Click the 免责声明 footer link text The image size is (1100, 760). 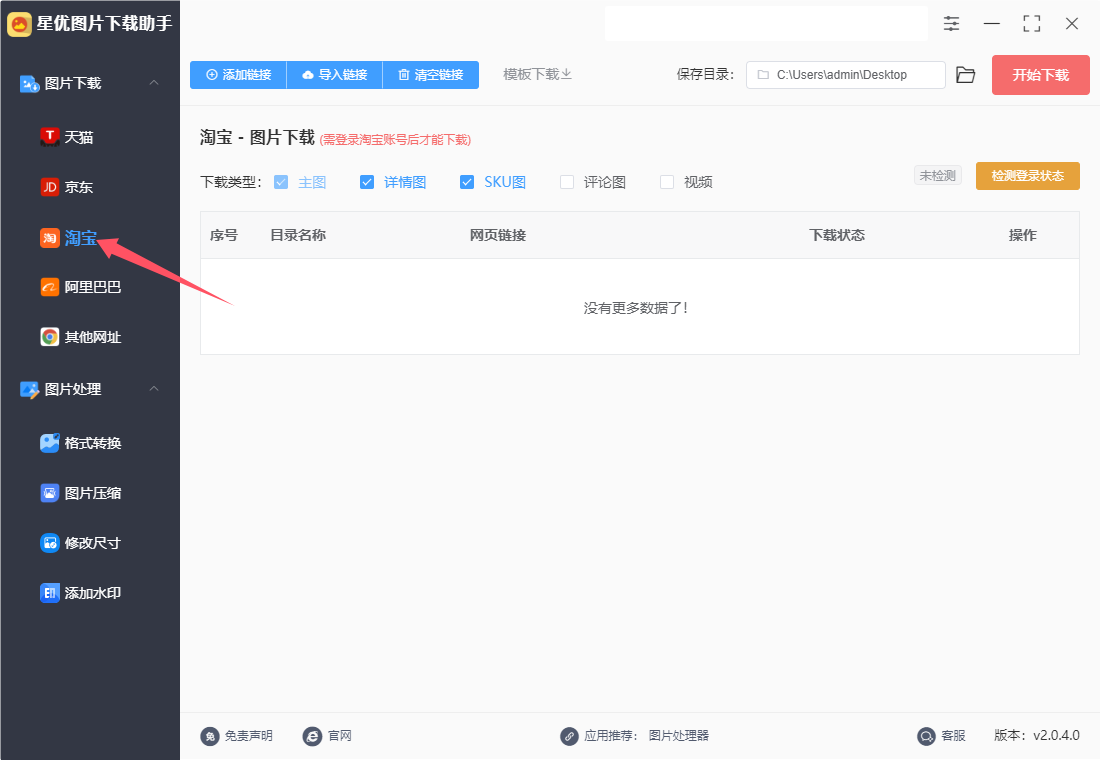click(x=248, y=735)
